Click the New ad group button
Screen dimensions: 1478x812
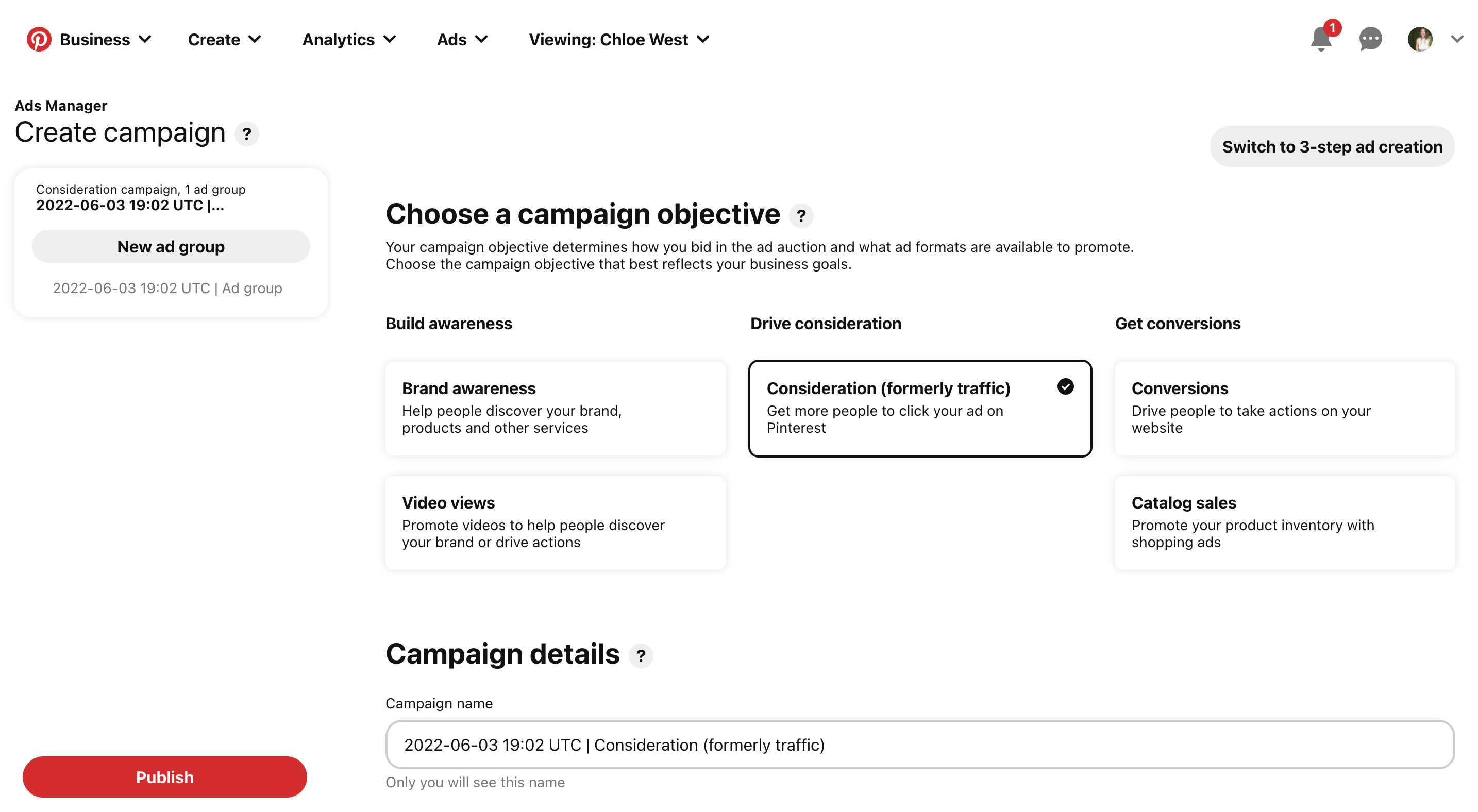pyautogui.click(x=170, y=246)
